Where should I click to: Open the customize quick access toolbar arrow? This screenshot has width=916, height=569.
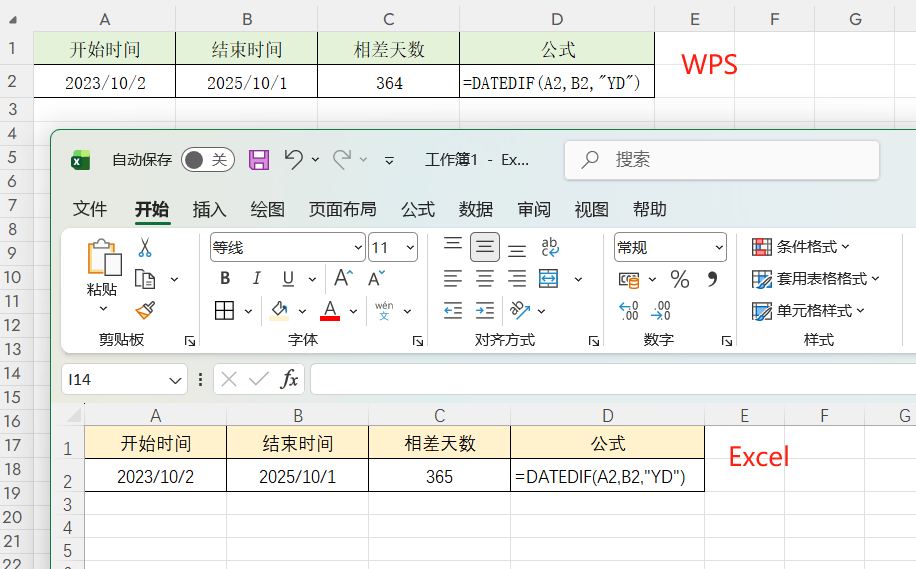pyautogui.click(x=389, y=160)
